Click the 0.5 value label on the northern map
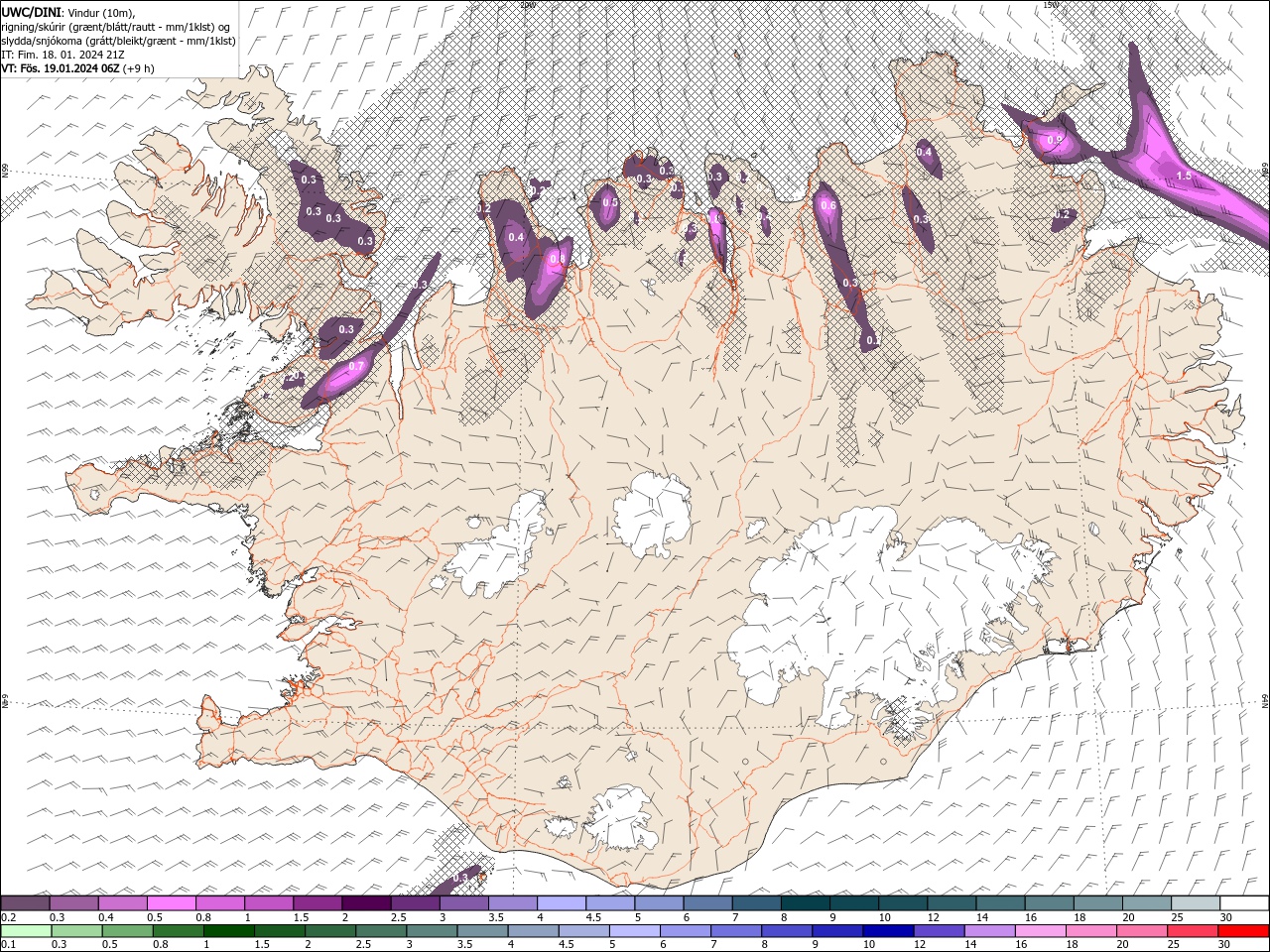The width and height of the screenshot is (1270, 952). tap(610, 202)
